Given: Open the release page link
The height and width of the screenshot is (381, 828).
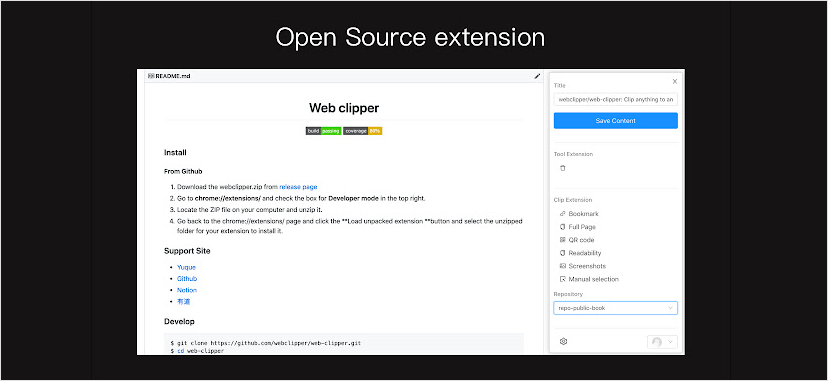Looking at the screenshot, I should click(x=298, y=187).
